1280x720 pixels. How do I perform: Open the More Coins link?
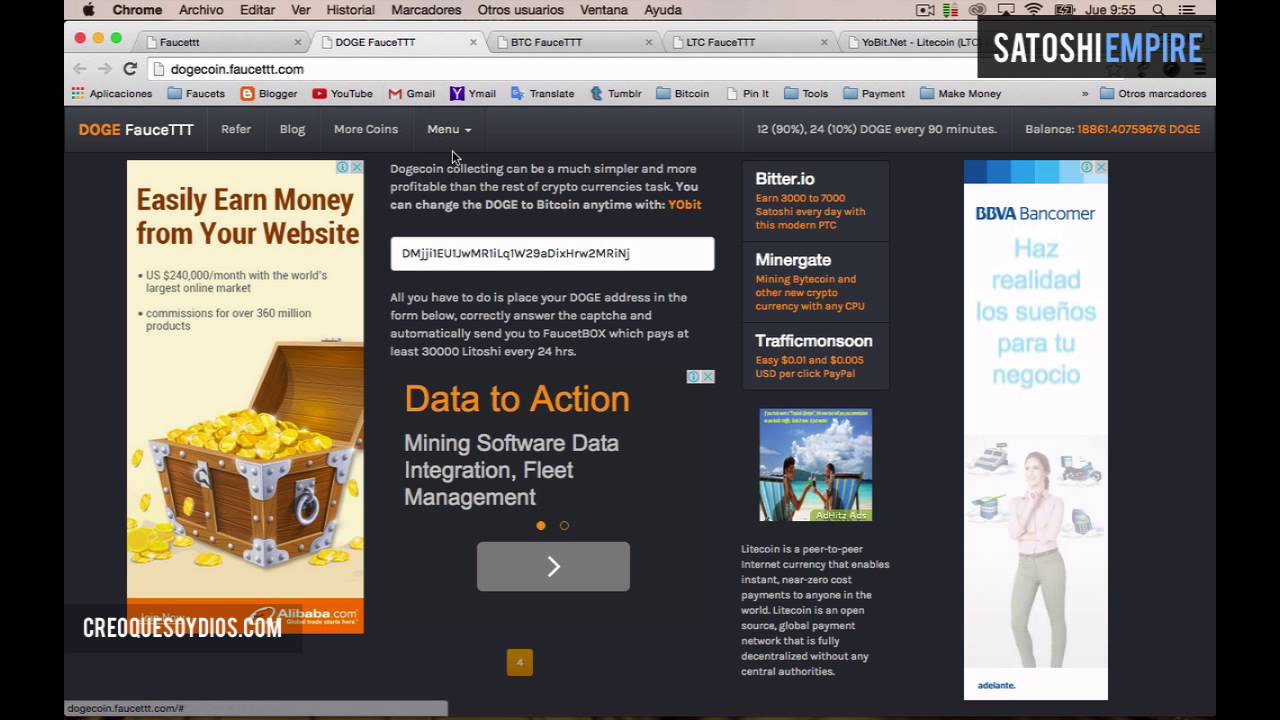coord(366,129)
